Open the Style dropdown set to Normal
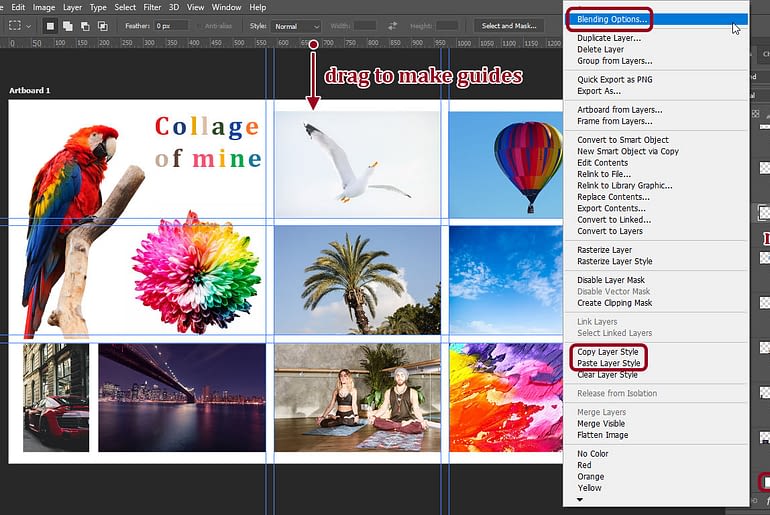Image resolution: width=770 pixels, height=515 pixels. (296, 26)
